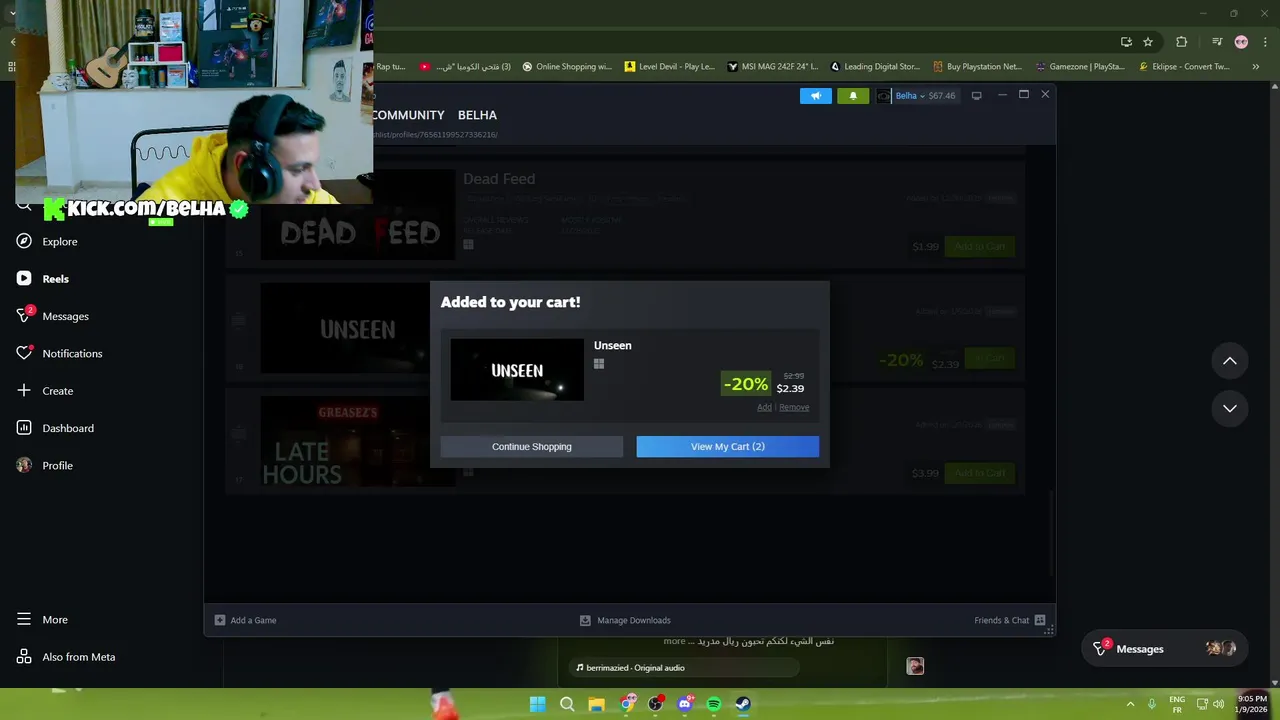
Task: Open Online Shopping bookmark
Action: point(567,67)
